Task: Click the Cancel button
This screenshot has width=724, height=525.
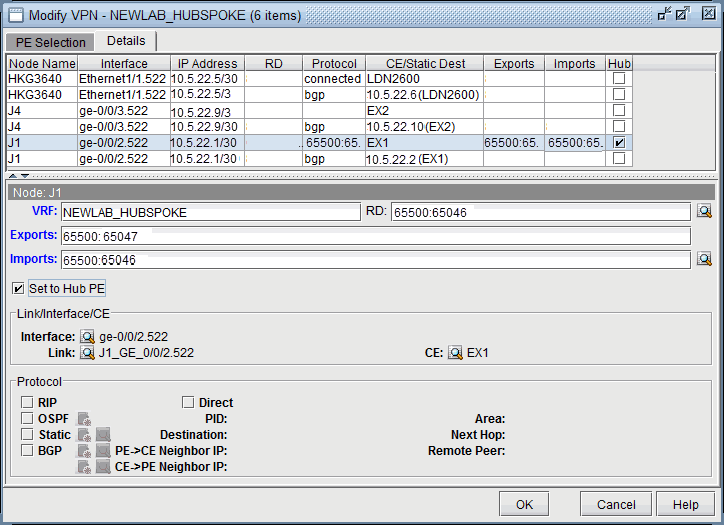Action: pyautogui.click(x=616, y=504)
